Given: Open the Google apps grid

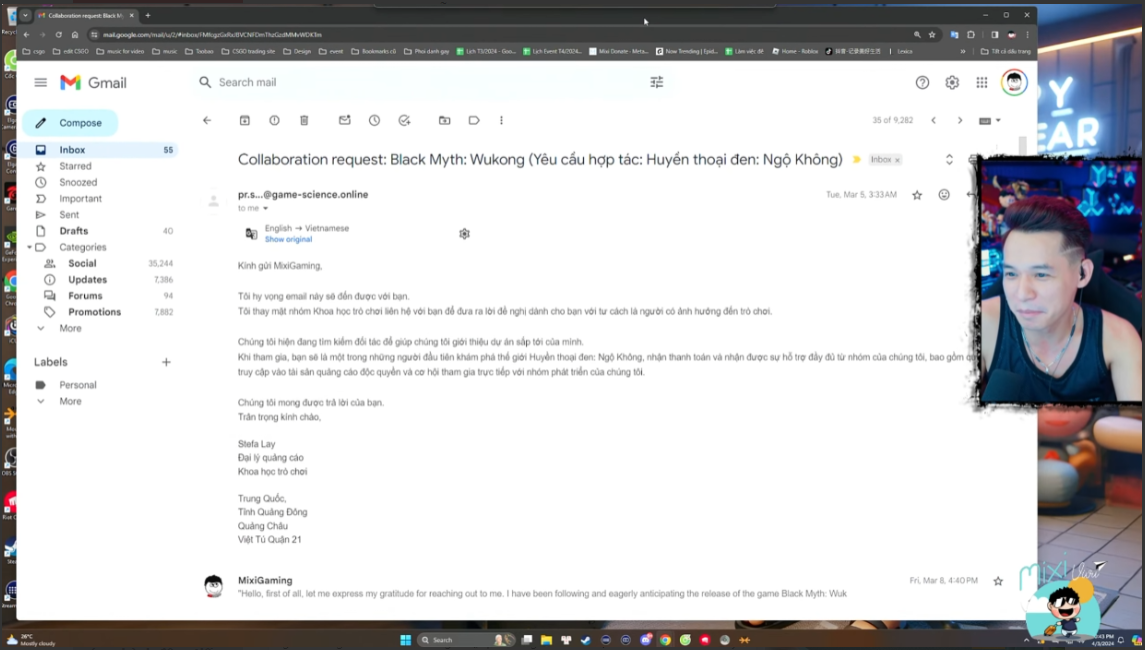Looking at the screenshot, I should pyautogui.click(x=982, y=83).
